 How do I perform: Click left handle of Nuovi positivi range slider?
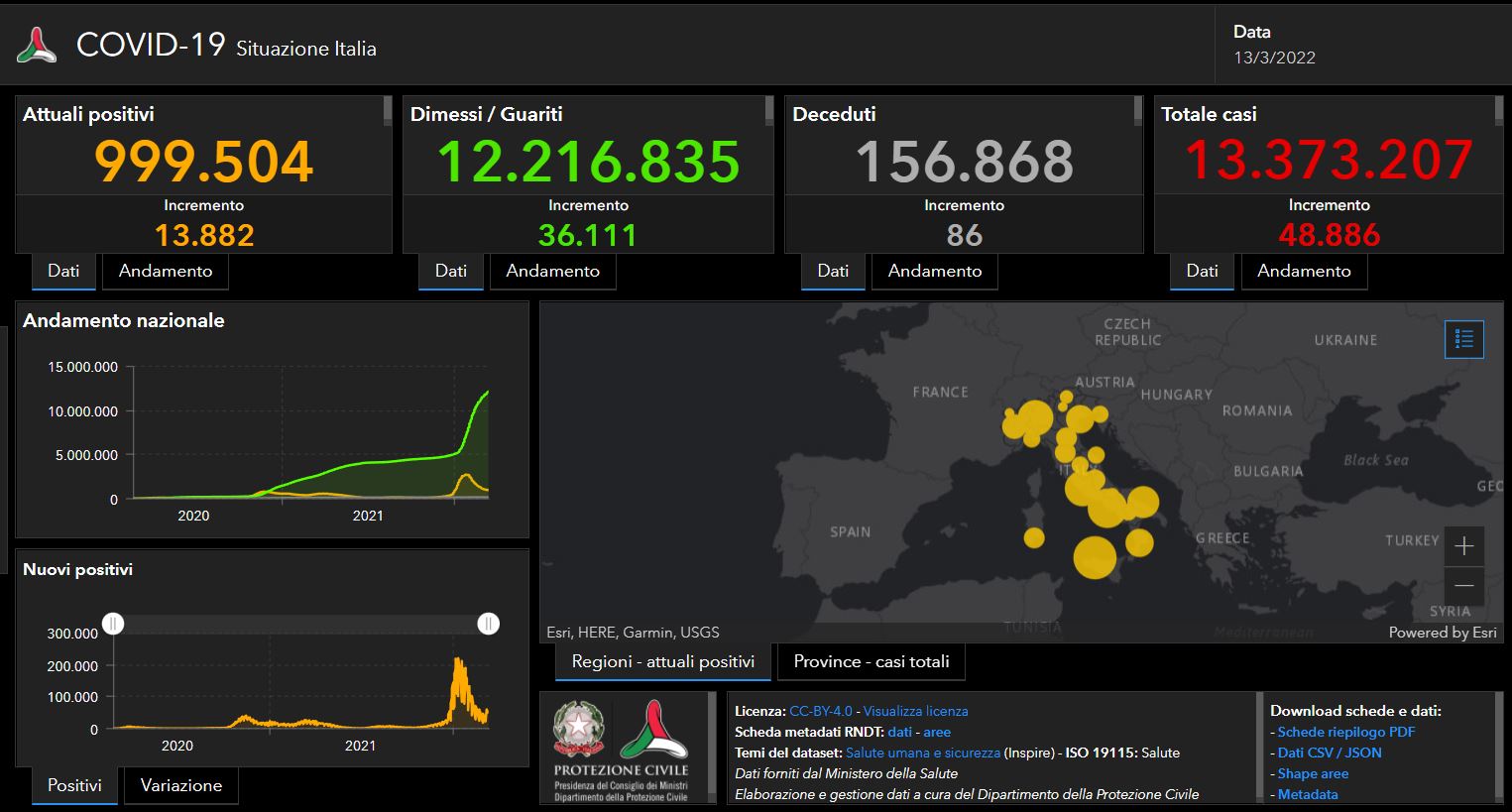[114, 624]
